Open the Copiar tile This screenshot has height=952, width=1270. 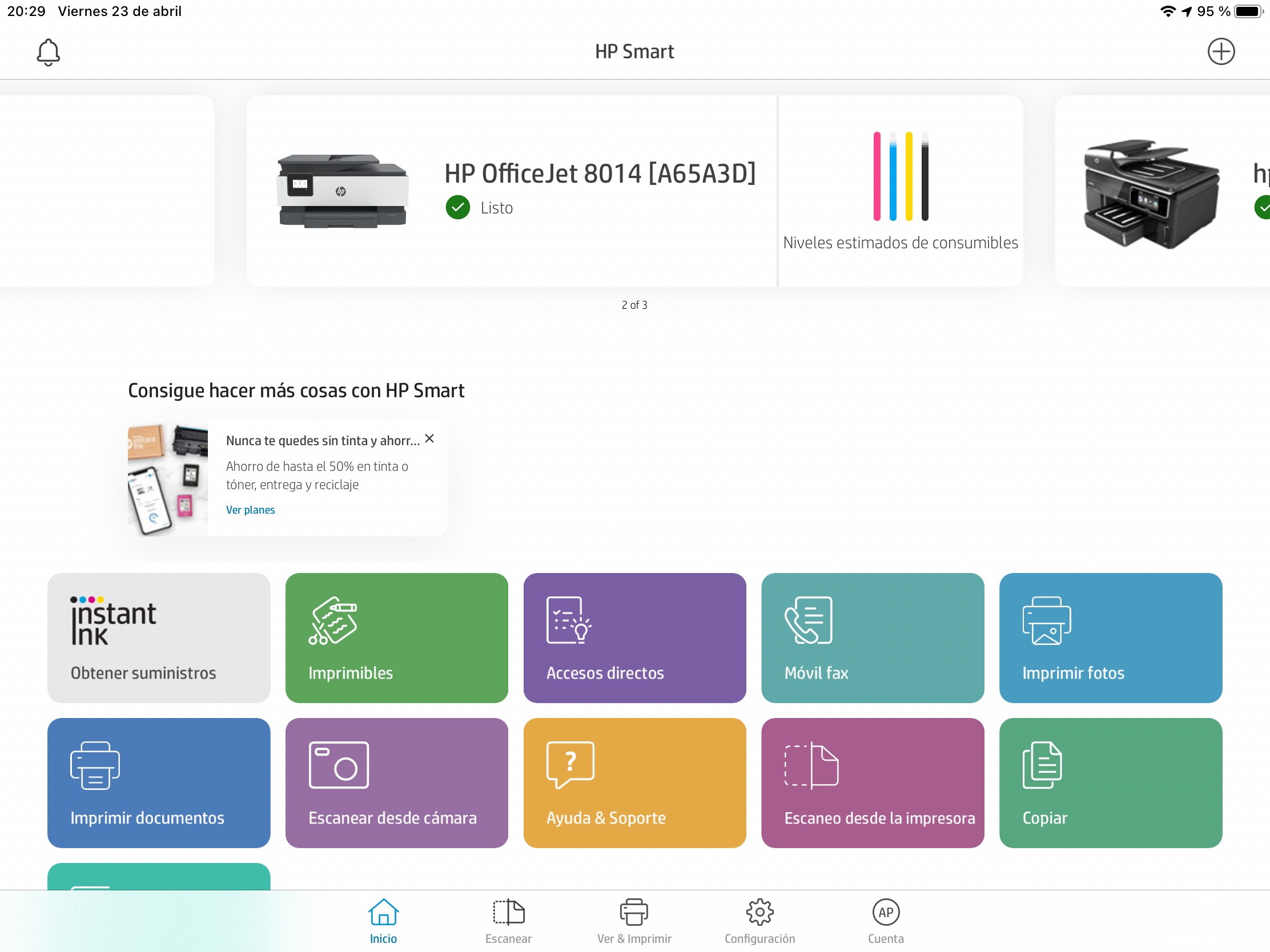pyautogui.click(x=1110, y=782)
